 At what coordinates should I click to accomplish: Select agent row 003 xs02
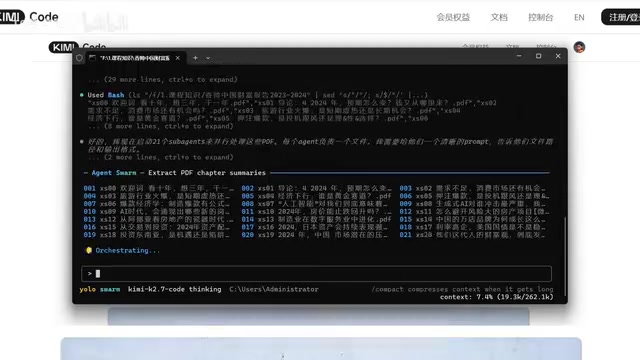click(x=474, y=188)
